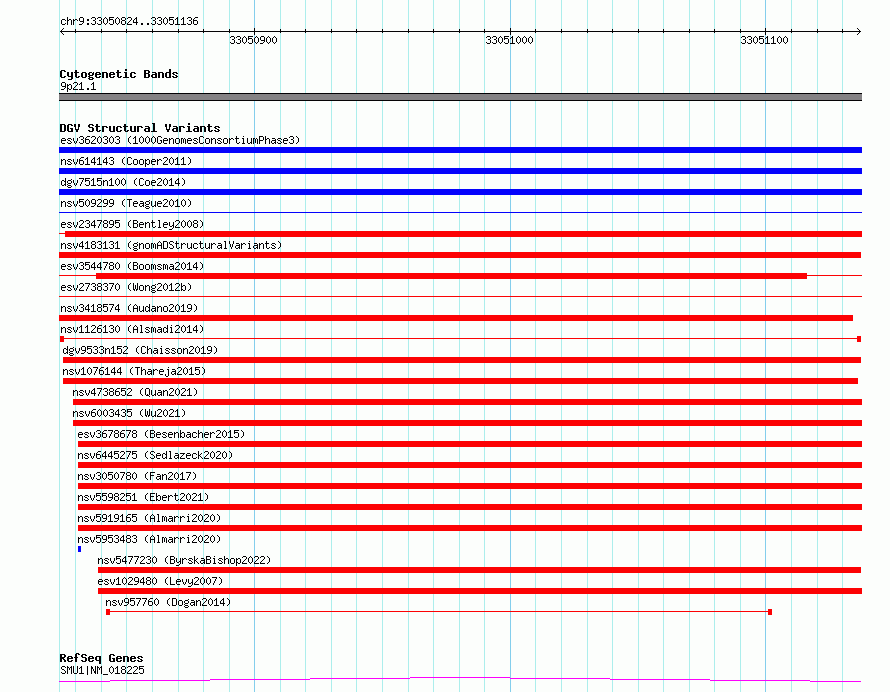Open the SMU1|NM_018225 gene label

[102, 670]
